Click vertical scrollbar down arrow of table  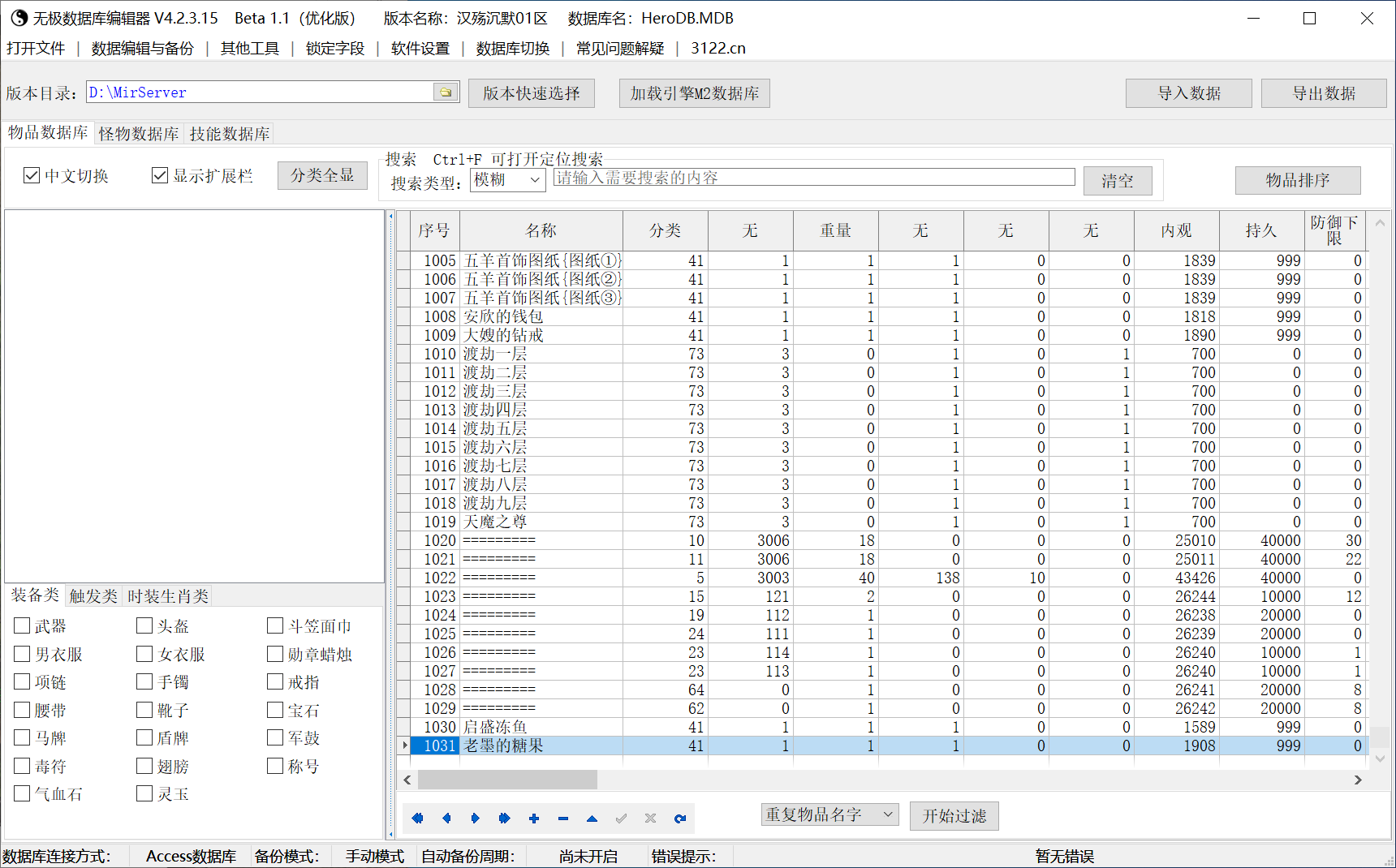click(1380, 758)
